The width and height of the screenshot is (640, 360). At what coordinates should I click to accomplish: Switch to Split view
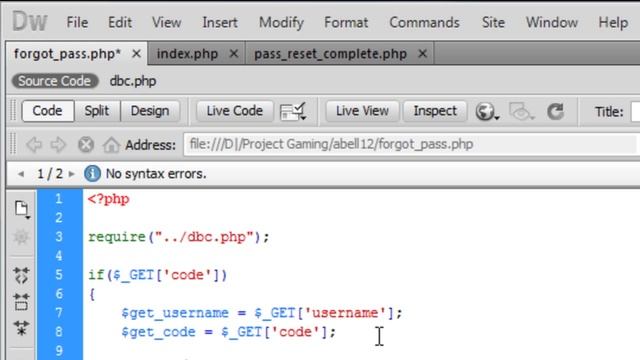pos(97,111)
